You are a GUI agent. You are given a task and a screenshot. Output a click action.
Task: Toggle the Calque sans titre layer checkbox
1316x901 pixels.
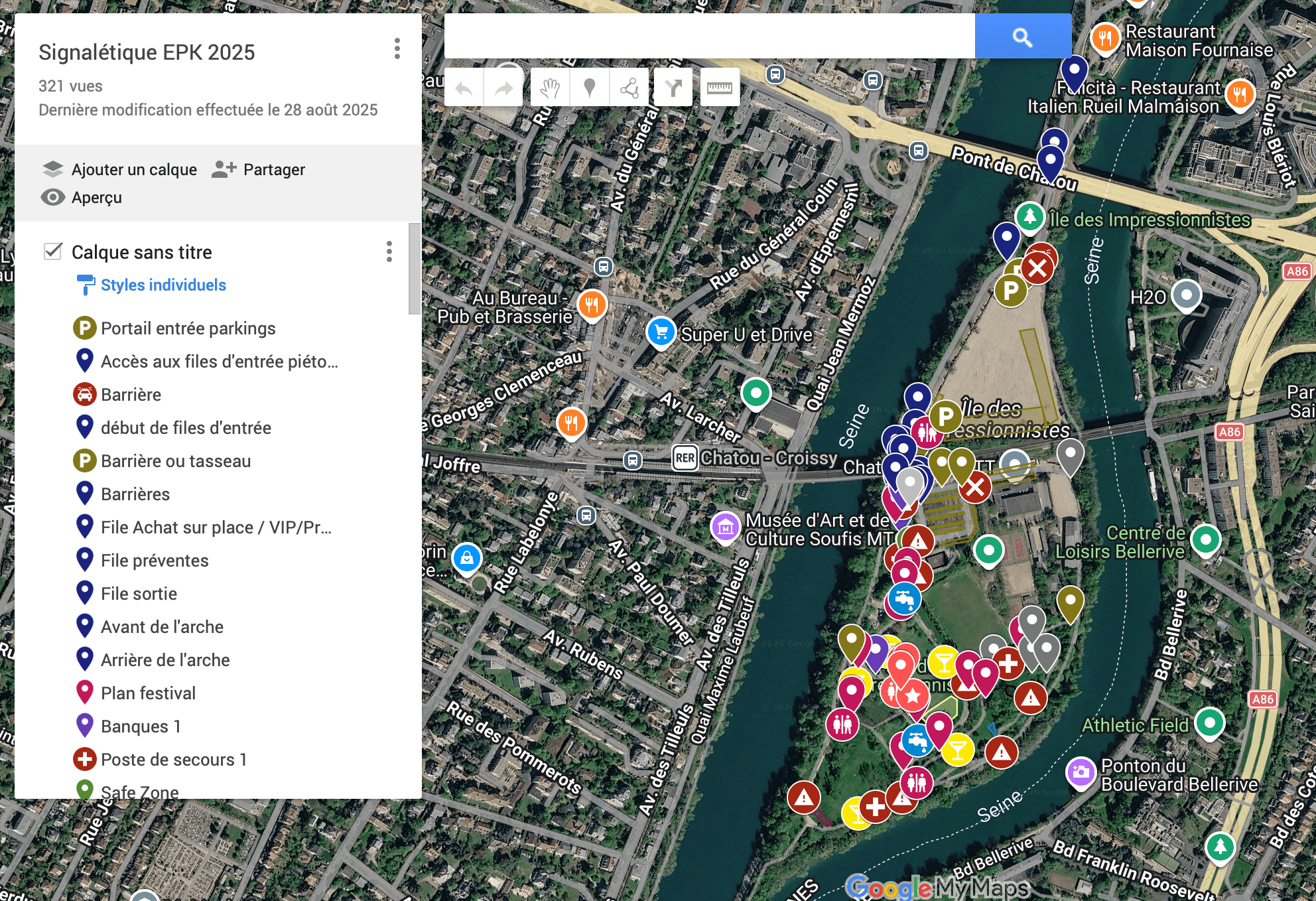click(x=53, y=251)
